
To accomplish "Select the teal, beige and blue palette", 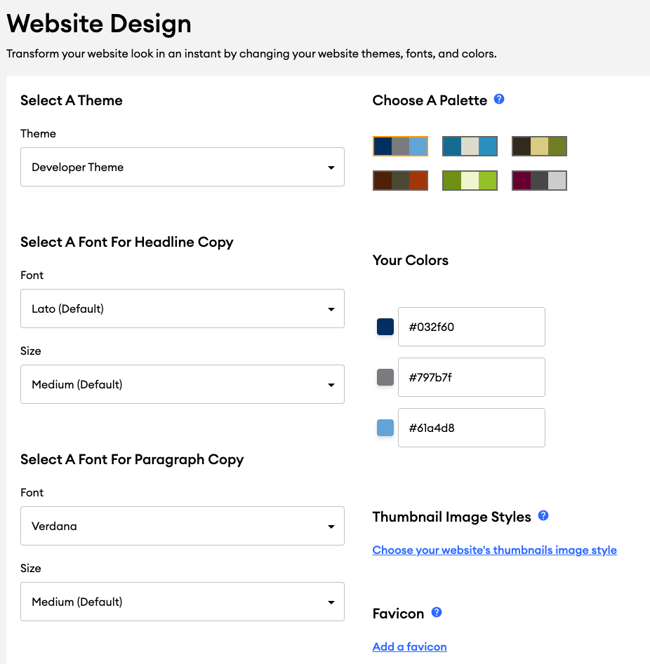I will tap(470, 146).
